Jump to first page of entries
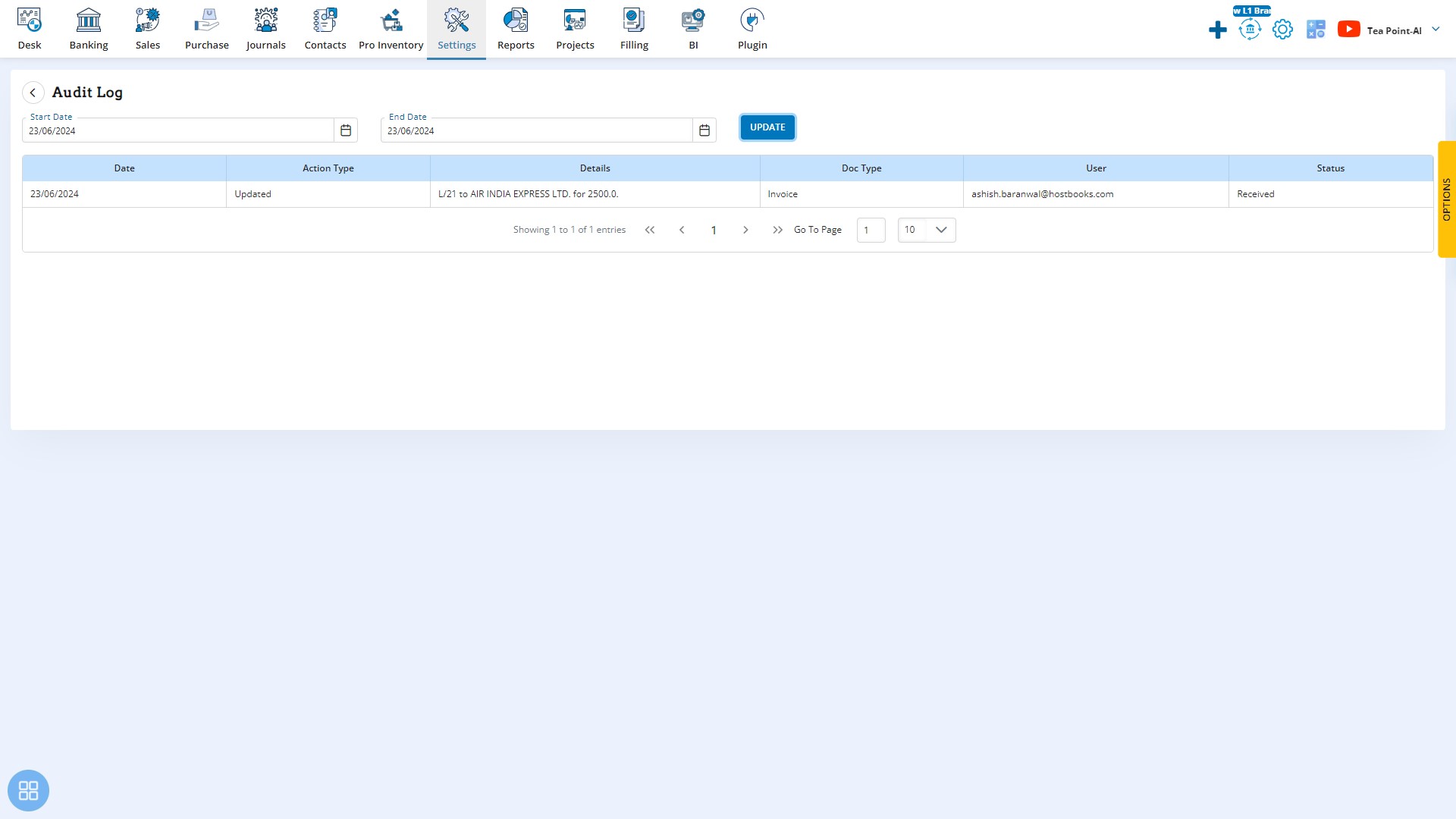Image resolution: width=1456 pixels, height=819 pixels. coord(650,230)
